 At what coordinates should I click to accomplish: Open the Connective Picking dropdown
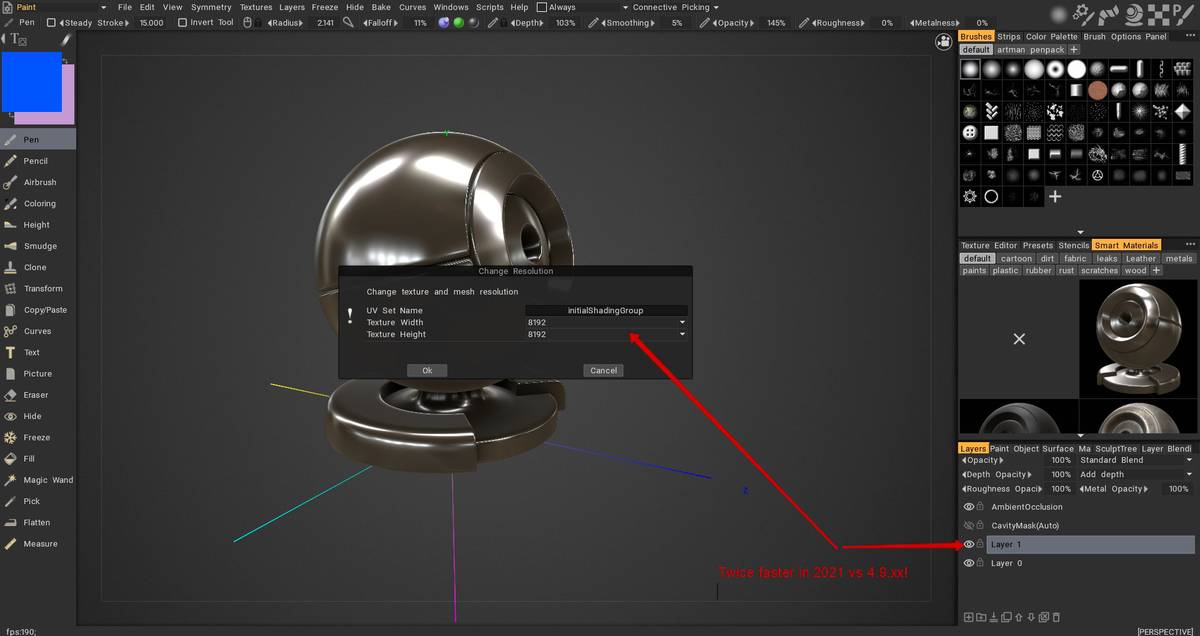676,7
